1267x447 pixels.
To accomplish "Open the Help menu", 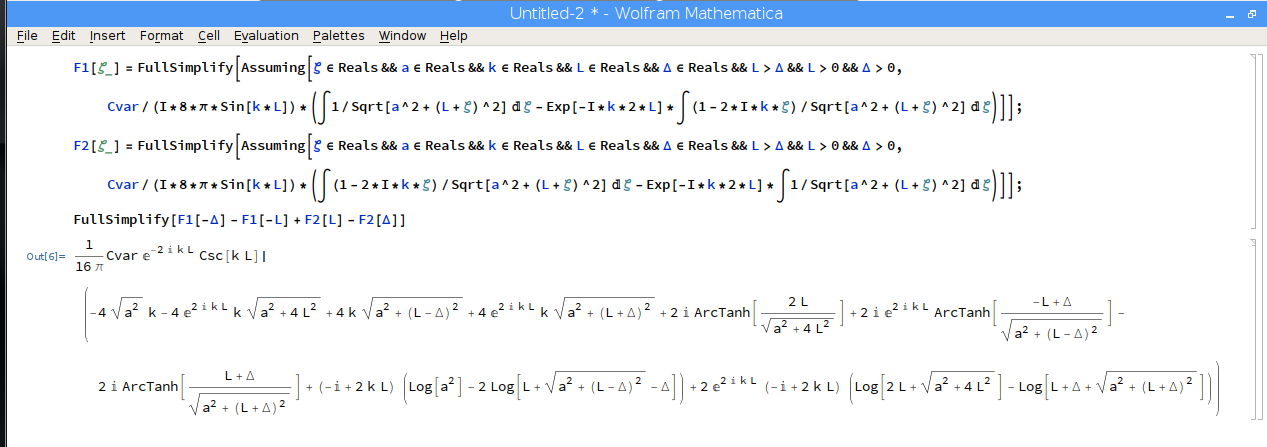I will [453, 36].
